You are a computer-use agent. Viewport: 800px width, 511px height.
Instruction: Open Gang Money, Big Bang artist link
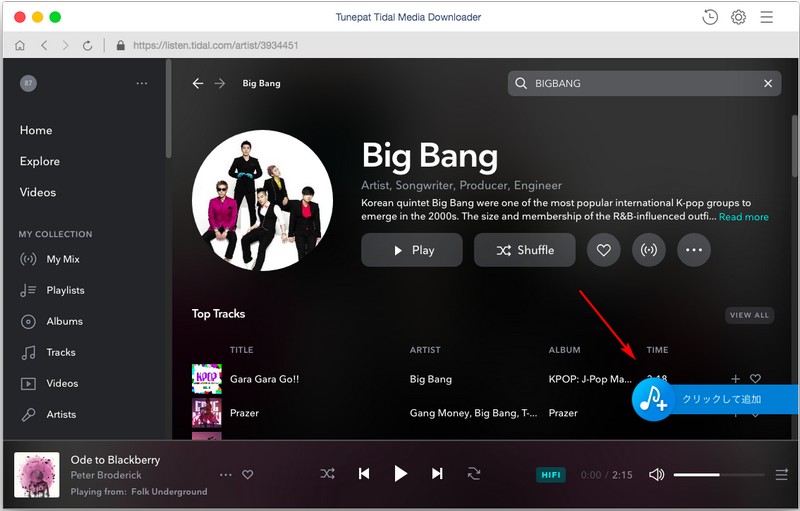coord(473,413)
